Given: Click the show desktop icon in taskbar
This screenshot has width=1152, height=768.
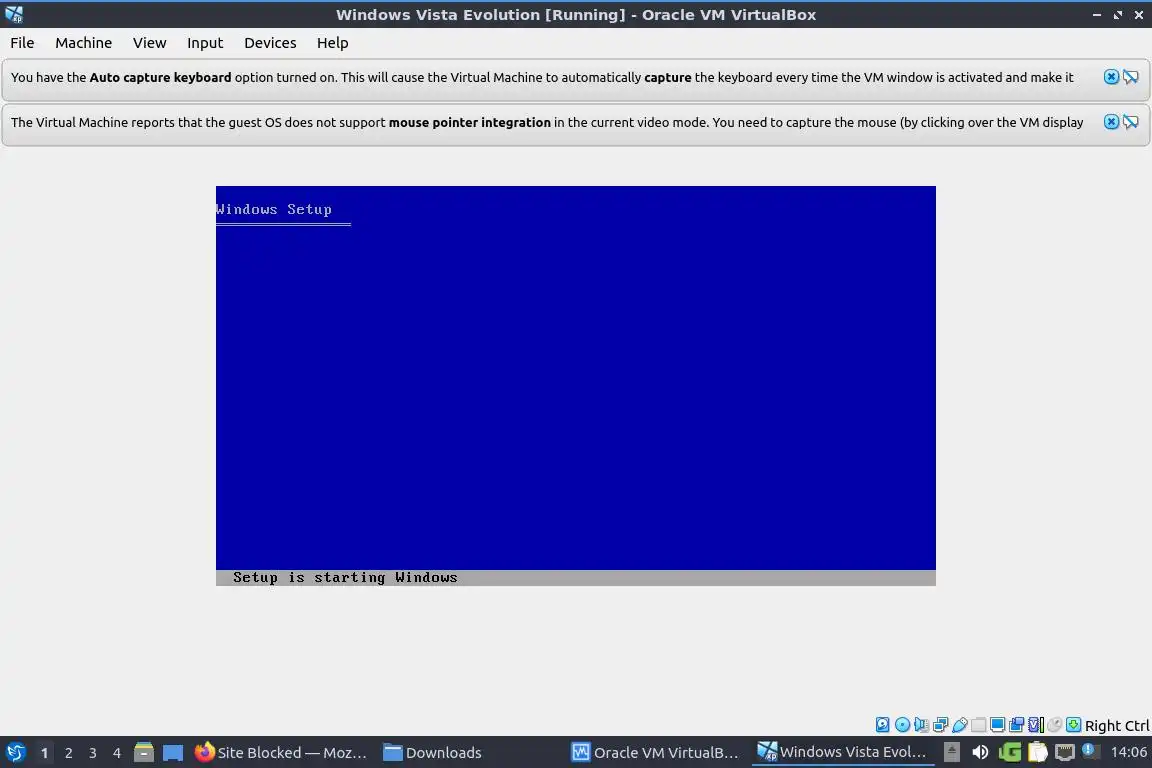Looking at the screenshot, I should pos(173,752).
